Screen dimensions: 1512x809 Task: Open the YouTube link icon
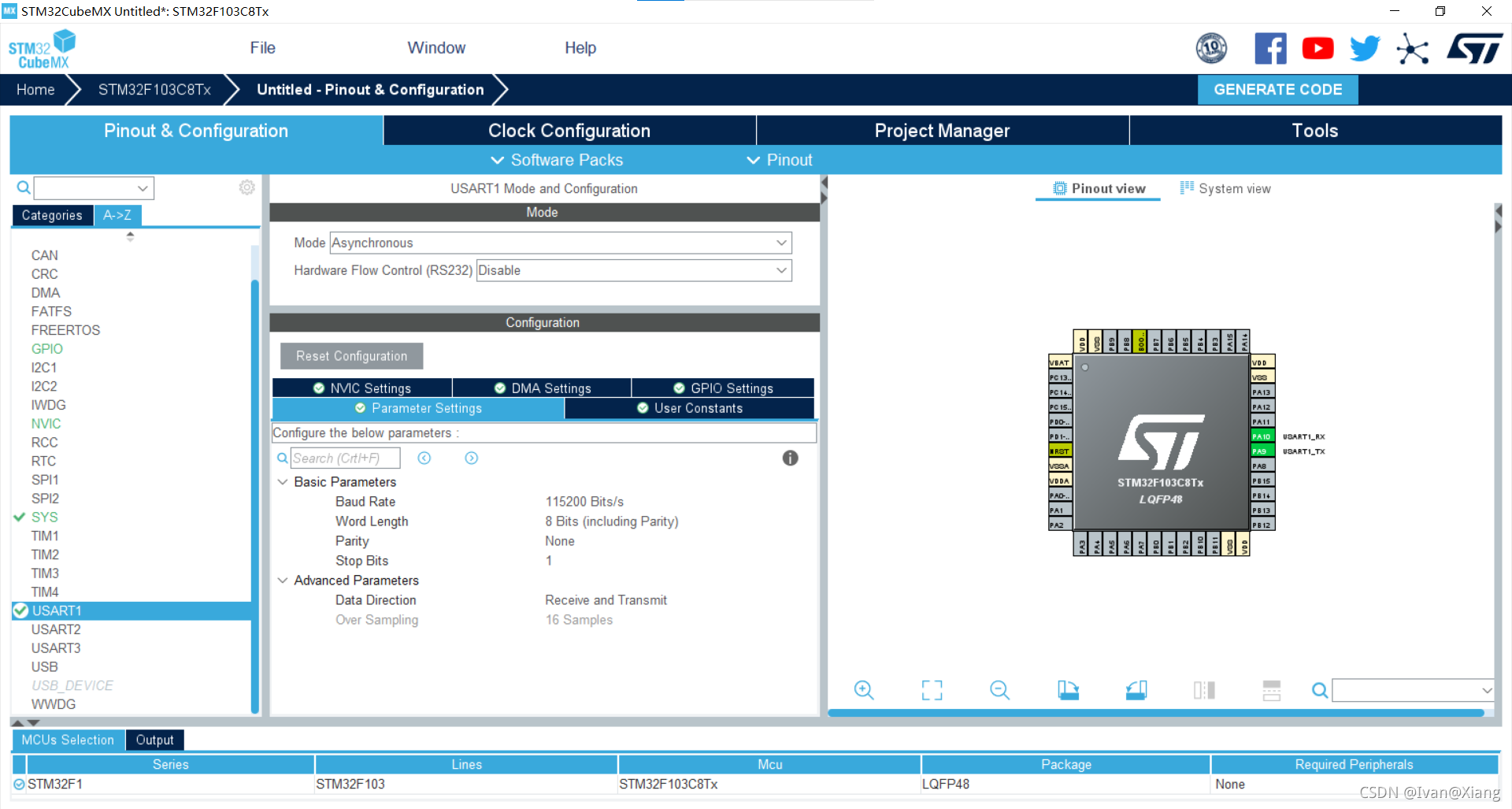tap(1317, 49)
